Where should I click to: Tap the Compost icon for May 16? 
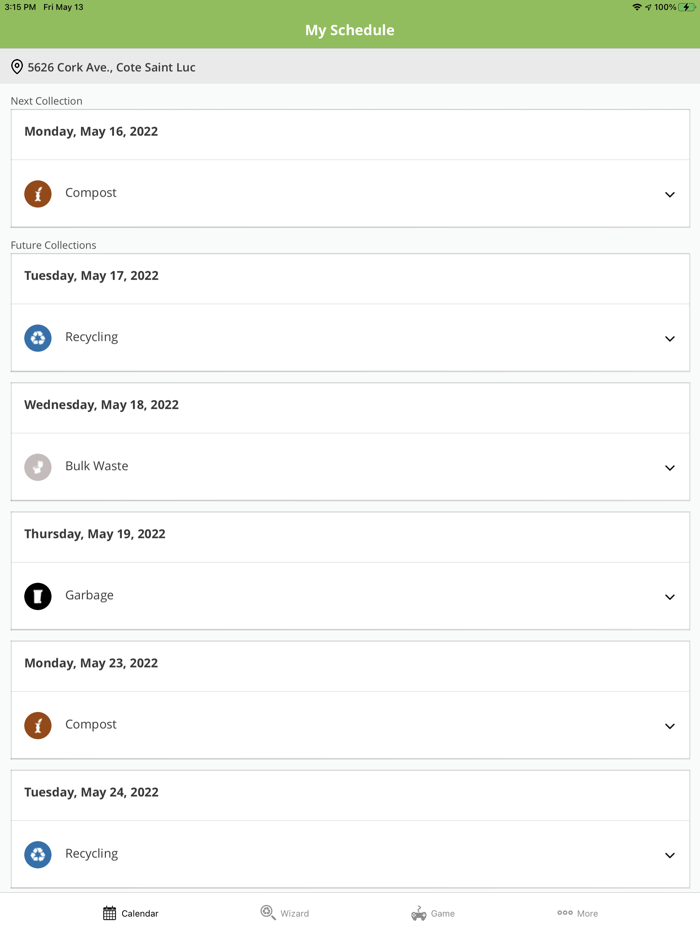[38, 193]
